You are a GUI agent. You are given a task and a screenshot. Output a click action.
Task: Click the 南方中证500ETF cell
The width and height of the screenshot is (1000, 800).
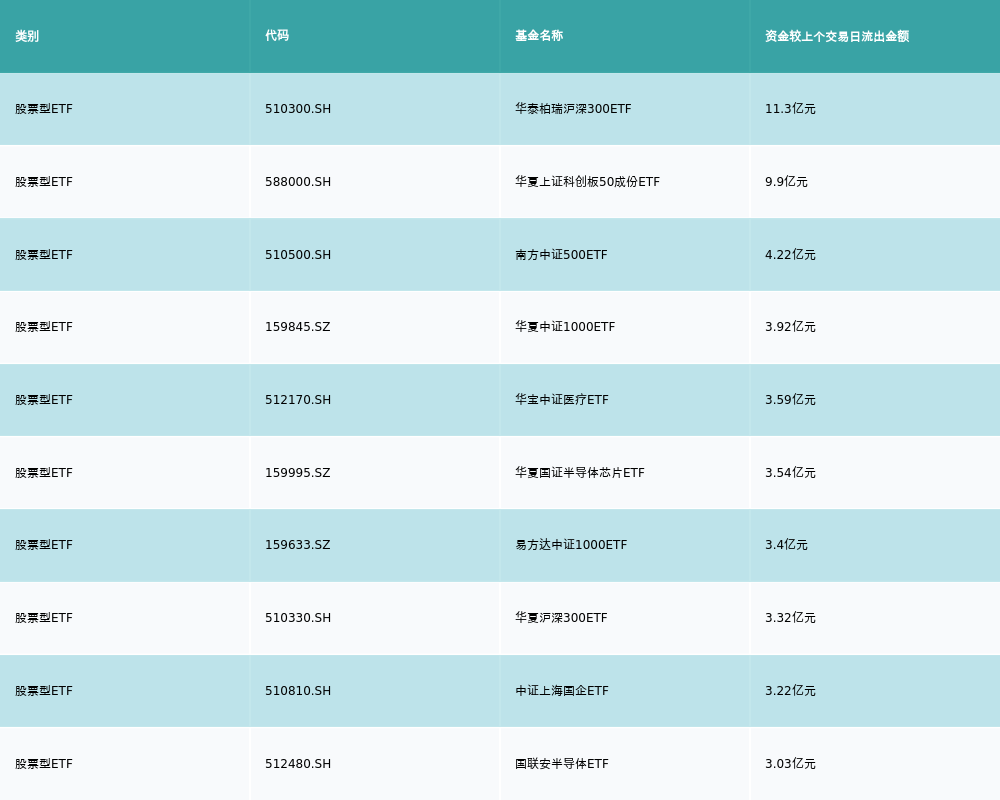point(561,255)
